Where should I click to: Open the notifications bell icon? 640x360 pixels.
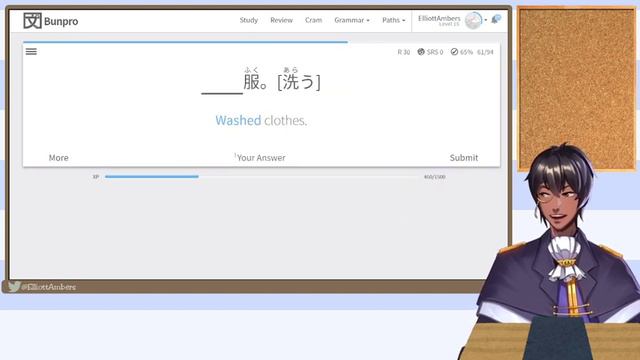click(x=496, y=19)
